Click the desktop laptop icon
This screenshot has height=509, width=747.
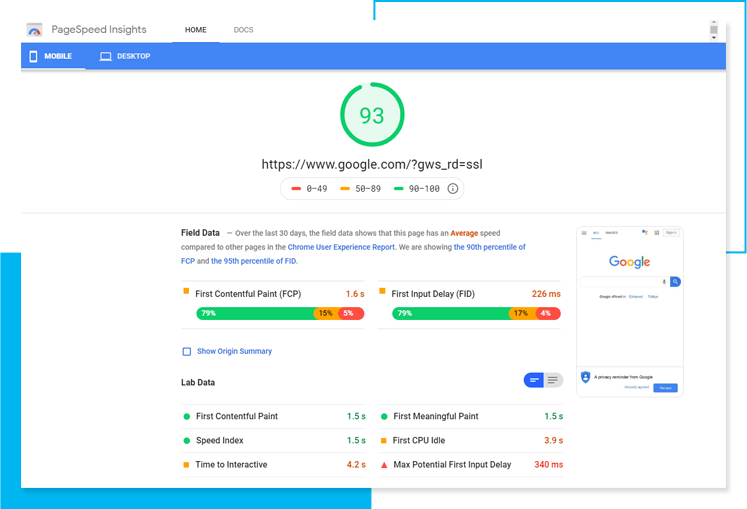(105, 56)
